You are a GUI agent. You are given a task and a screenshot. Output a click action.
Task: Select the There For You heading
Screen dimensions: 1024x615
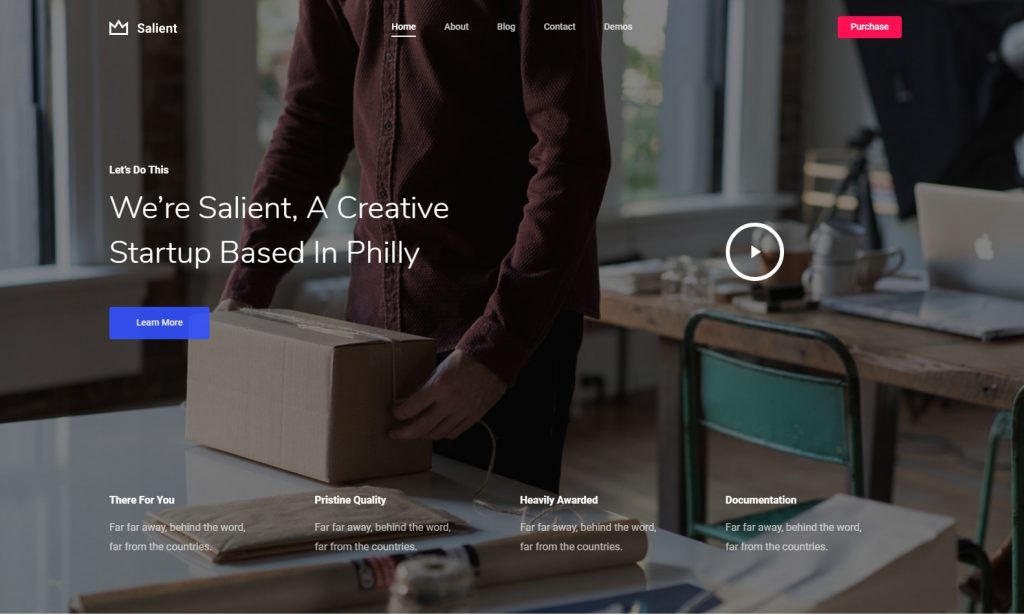142,500
